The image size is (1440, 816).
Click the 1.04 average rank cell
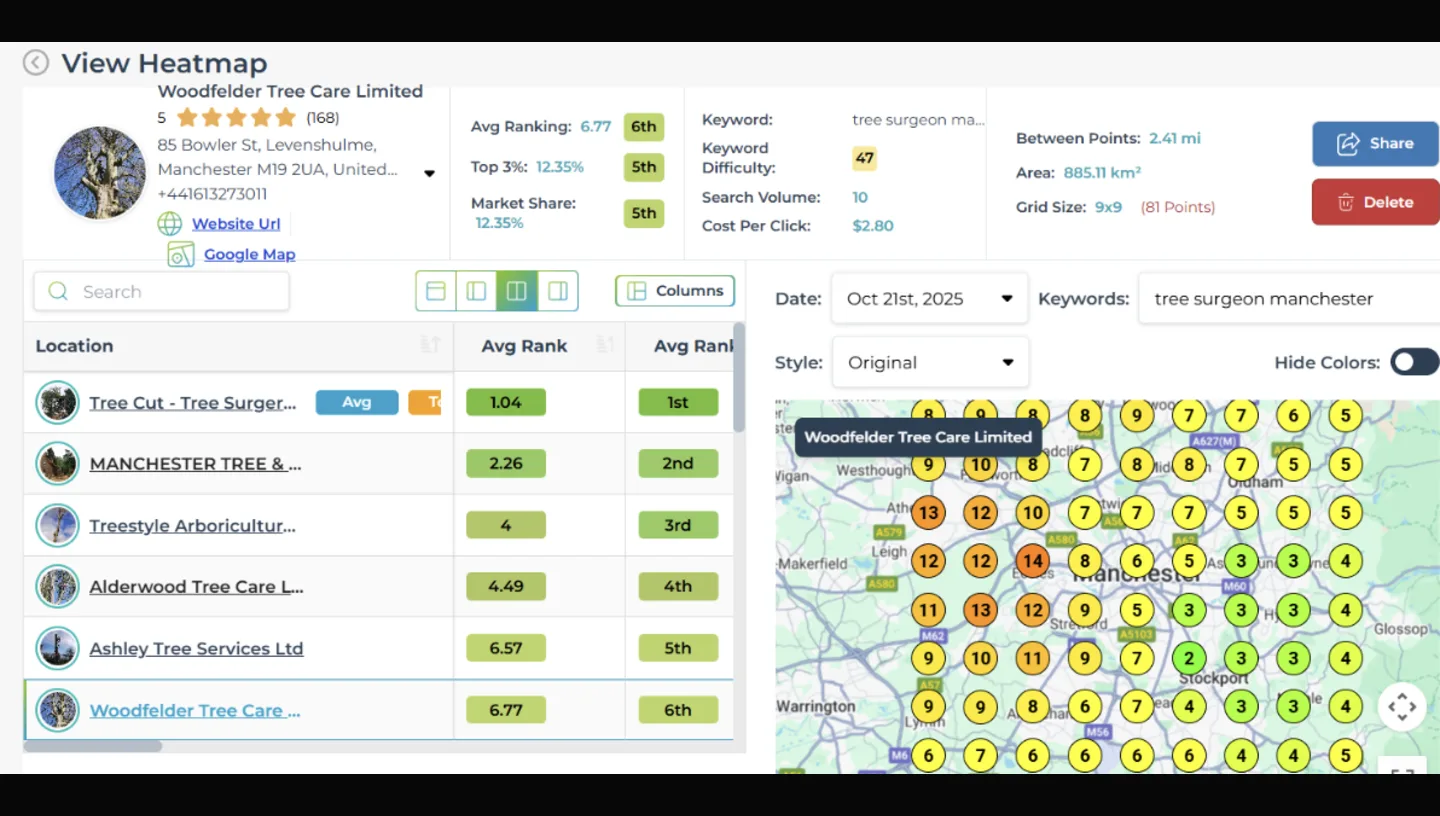pos(506,402)
